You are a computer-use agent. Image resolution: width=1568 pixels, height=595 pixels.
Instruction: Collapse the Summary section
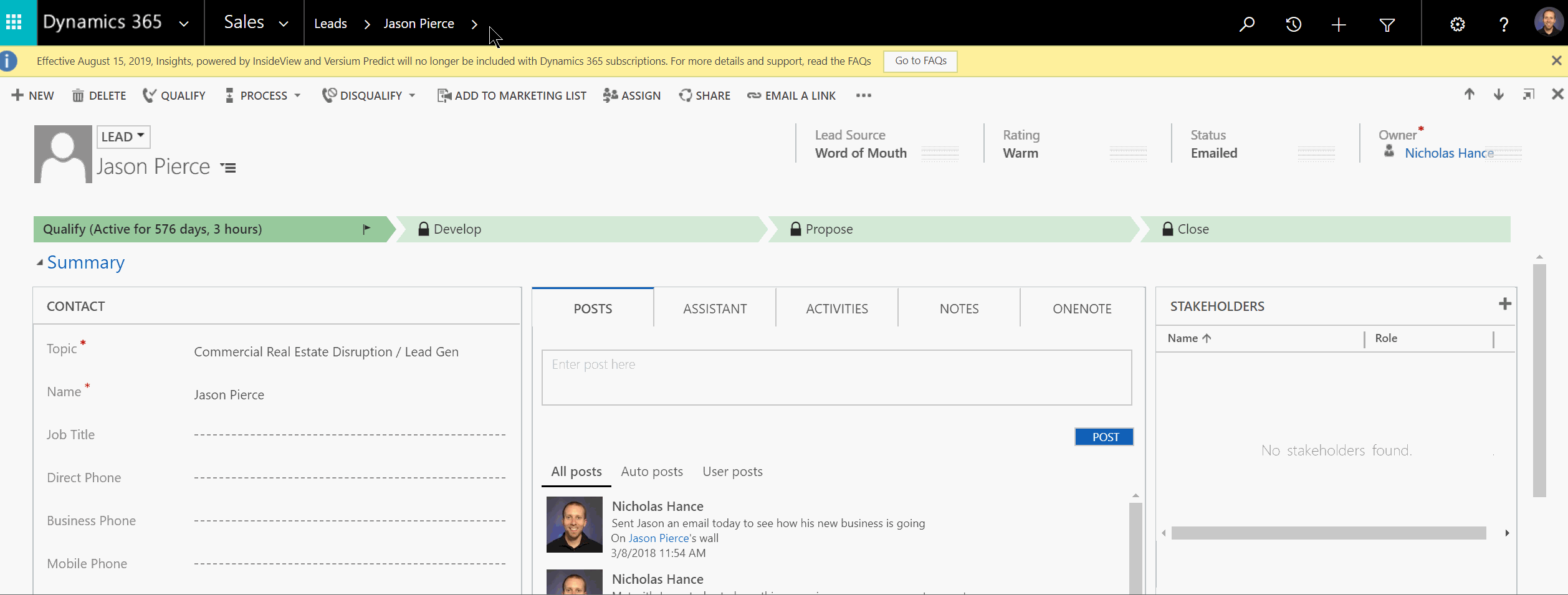tap(39, 262)
